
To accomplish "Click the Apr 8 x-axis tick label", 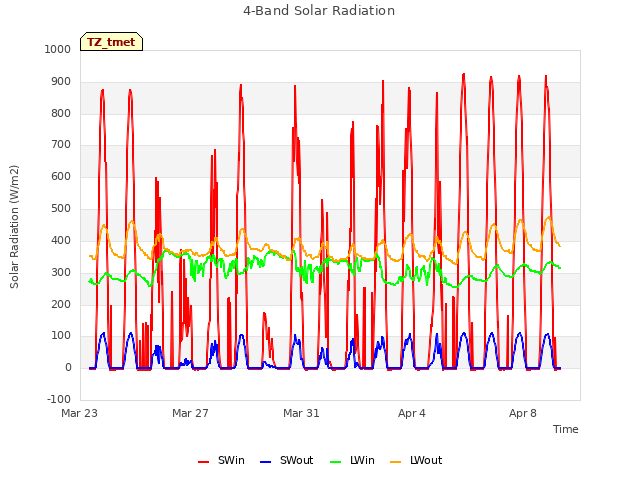I will point(523,413).
